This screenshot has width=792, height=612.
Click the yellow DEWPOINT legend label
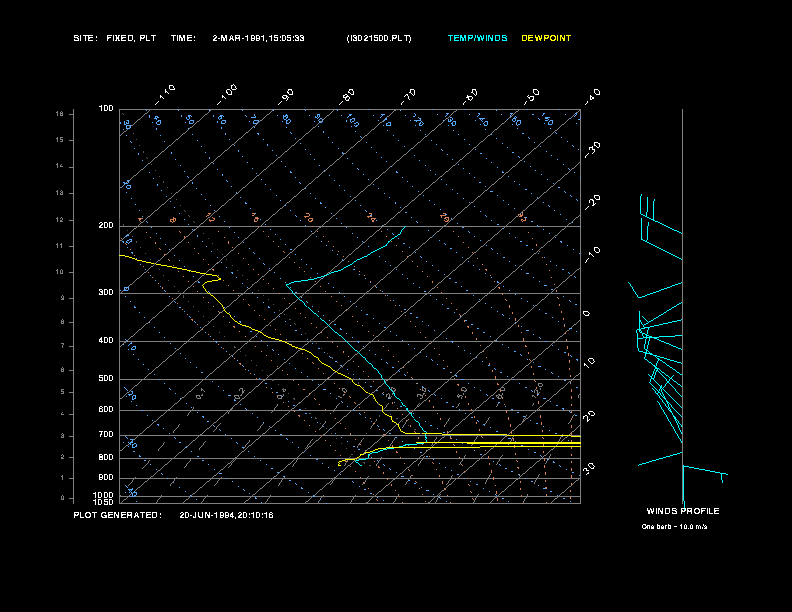click(x=546, y=38)
